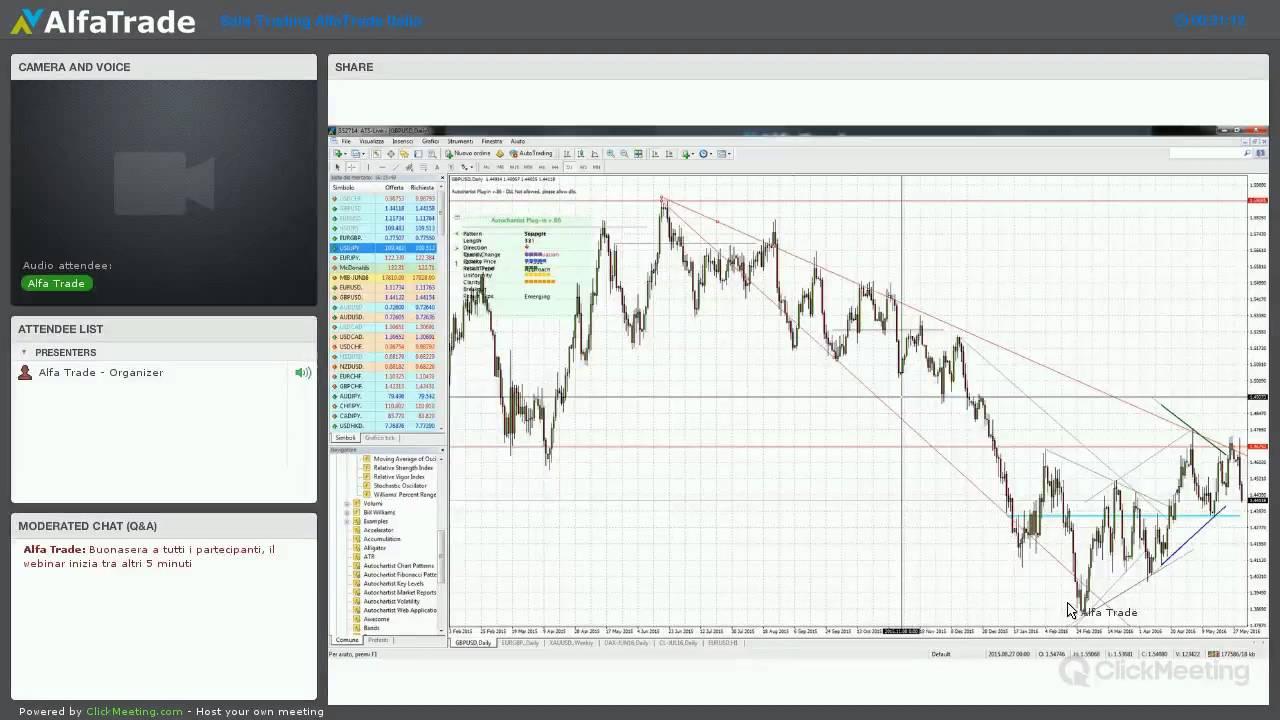Open the Inserisci menu

pos(403,141)
